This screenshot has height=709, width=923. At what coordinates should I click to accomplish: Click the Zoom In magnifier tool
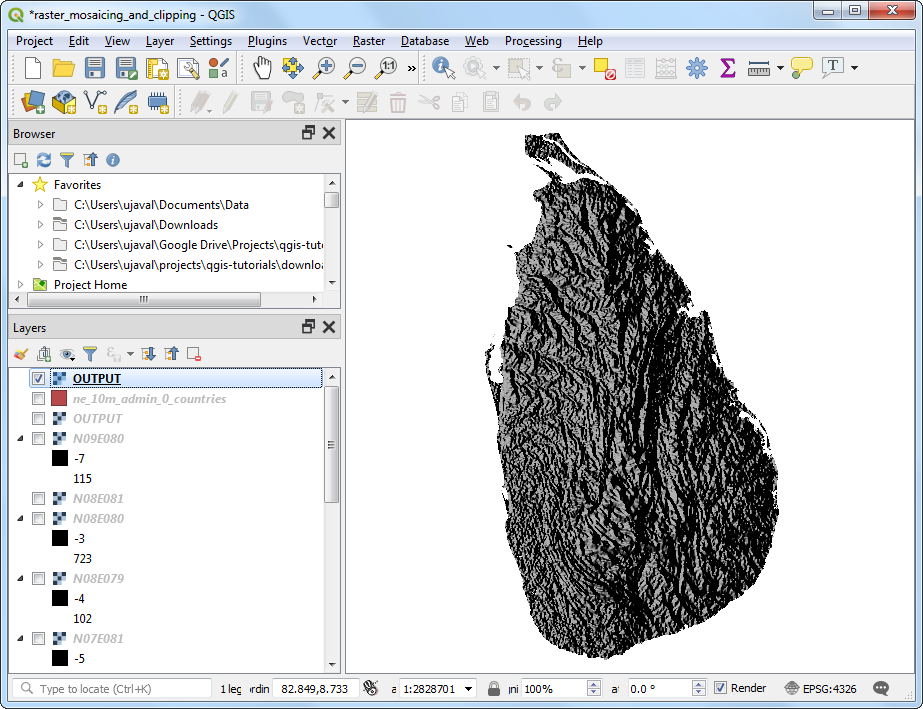[x=323, y=68]
